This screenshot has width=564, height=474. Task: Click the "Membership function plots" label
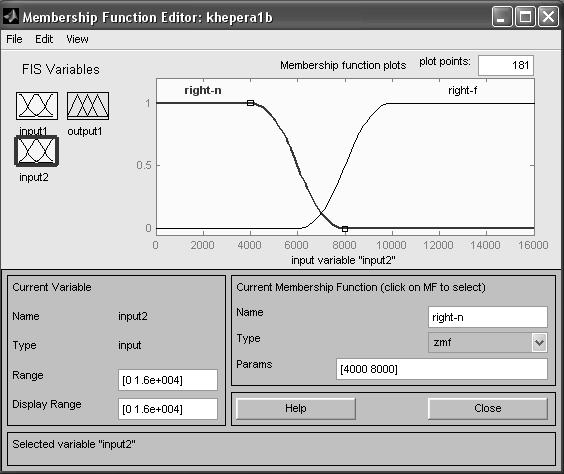click(x=343, y=65)
